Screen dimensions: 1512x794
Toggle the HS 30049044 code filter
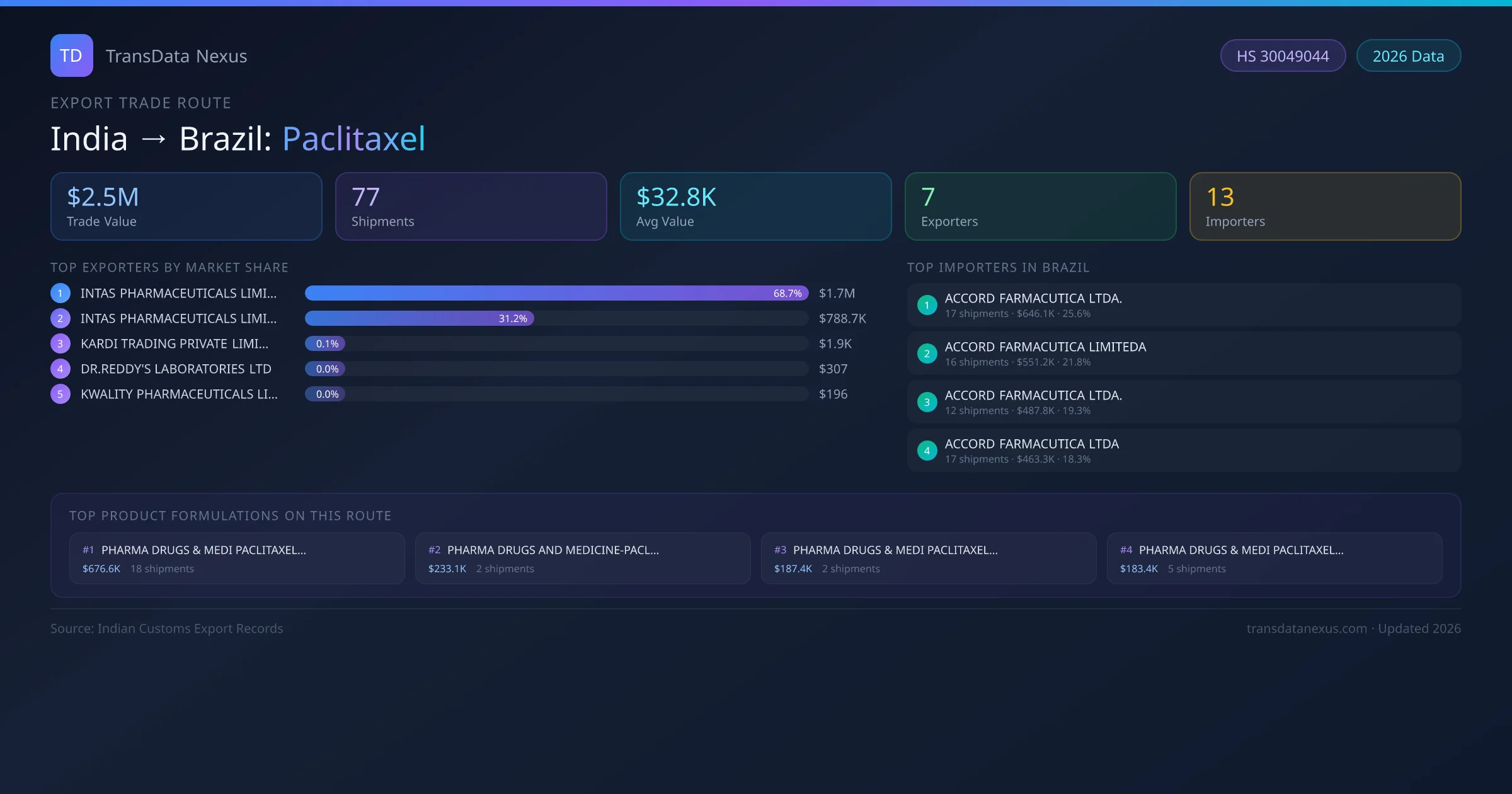tap(1283, 55)
